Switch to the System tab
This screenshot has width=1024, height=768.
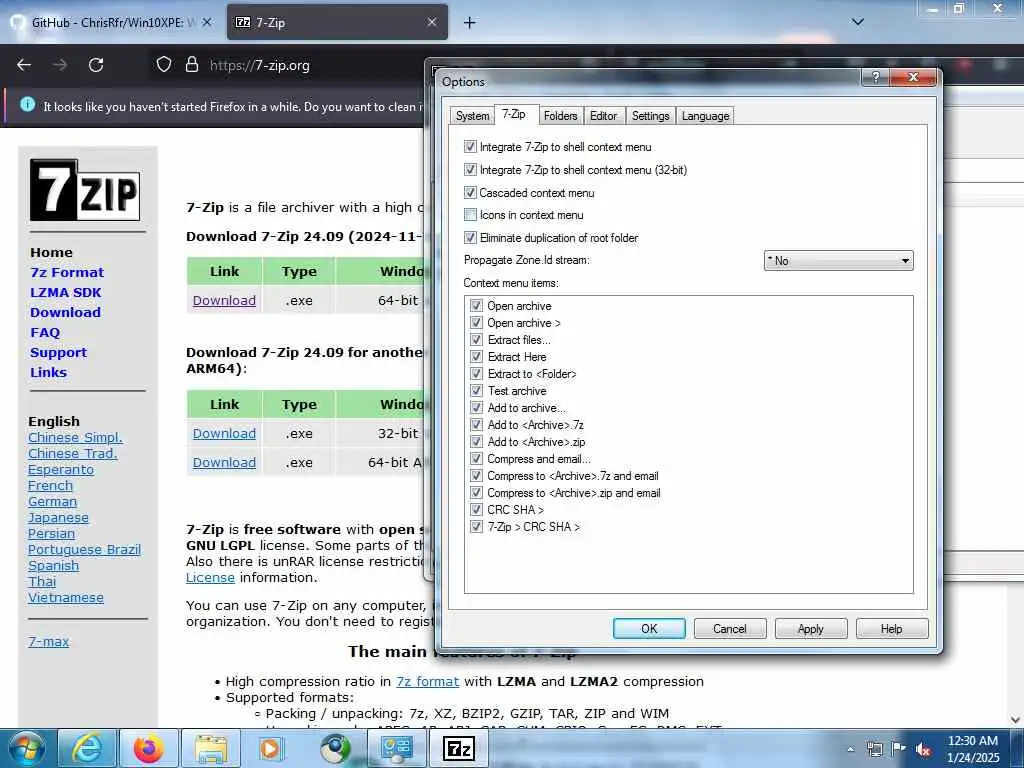coord(472,116)
